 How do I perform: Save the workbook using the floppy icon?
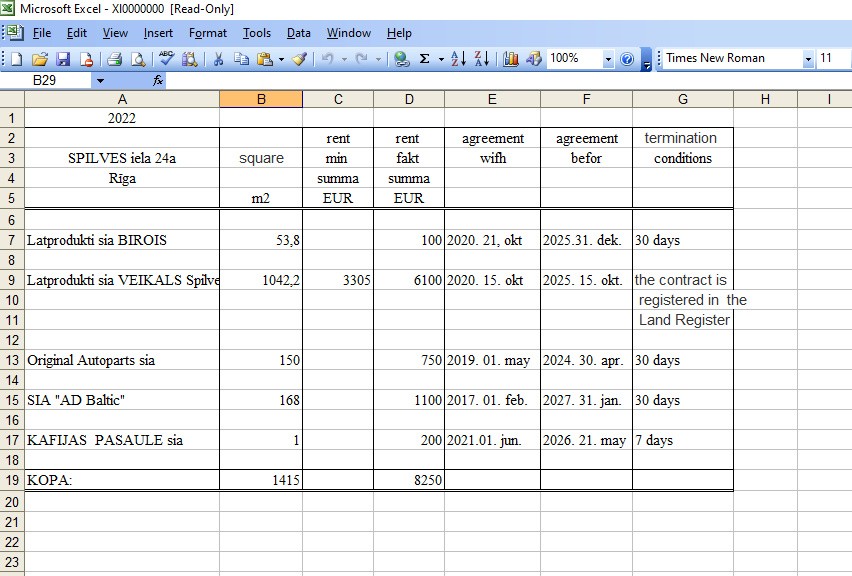(63, 59)
